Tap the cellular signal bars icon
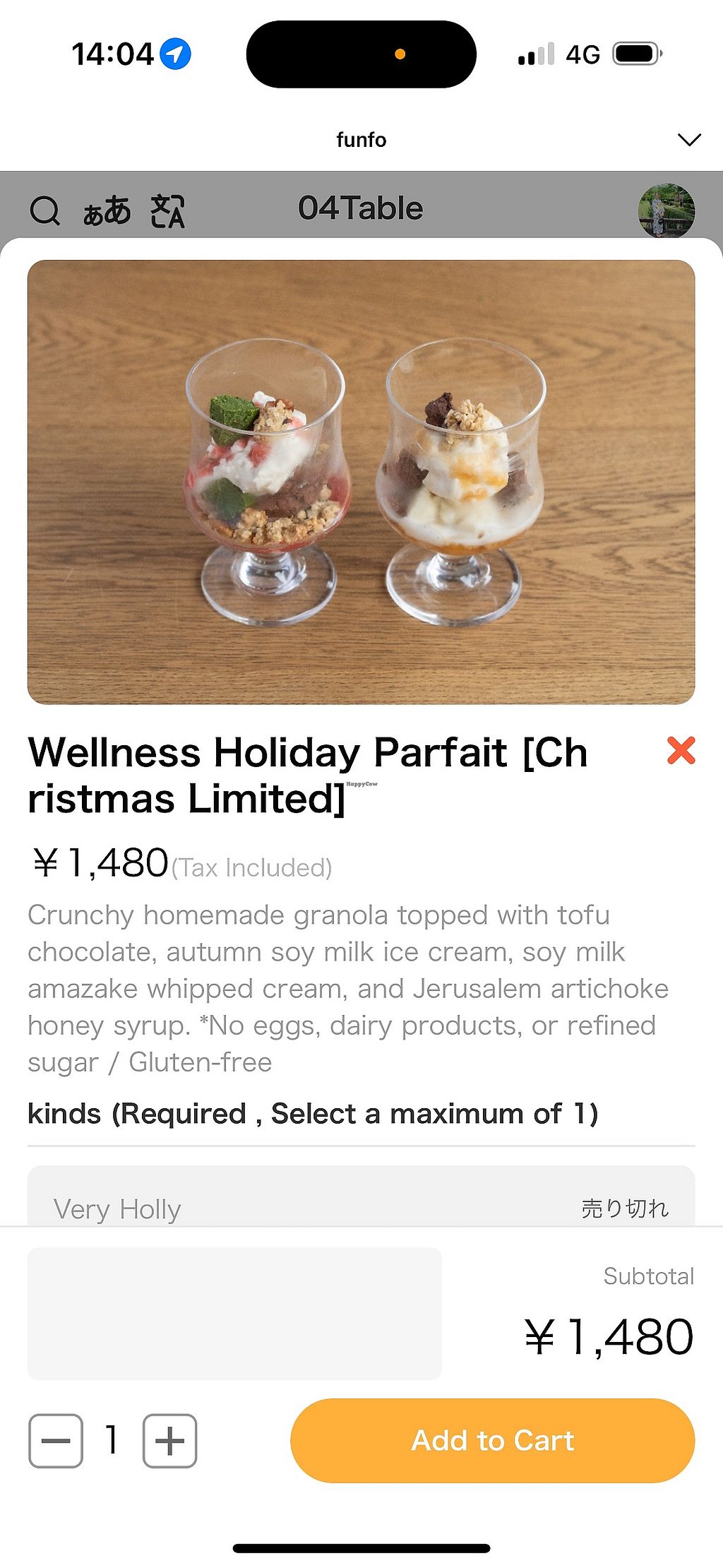The width and height of the screenshot is (723, 1568). pos(535,54)
